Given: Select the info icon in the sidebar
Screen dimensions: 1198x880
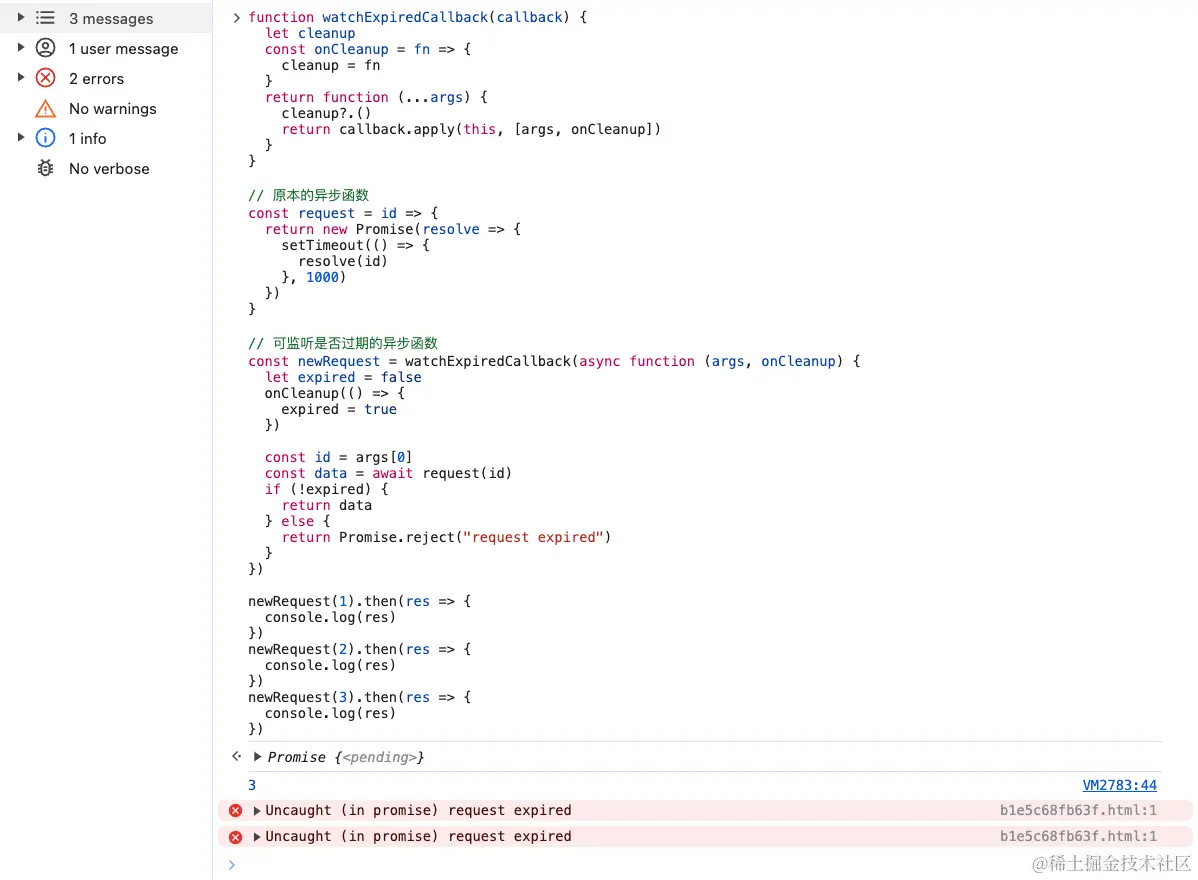Looking at the screenshot, I should [x=46, y=138].
